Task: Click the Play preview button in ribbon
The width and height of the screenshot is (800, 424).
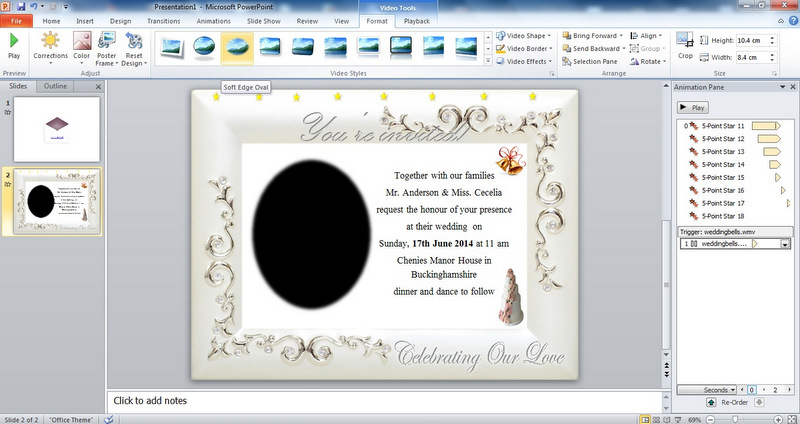Action: pos(14,46)
